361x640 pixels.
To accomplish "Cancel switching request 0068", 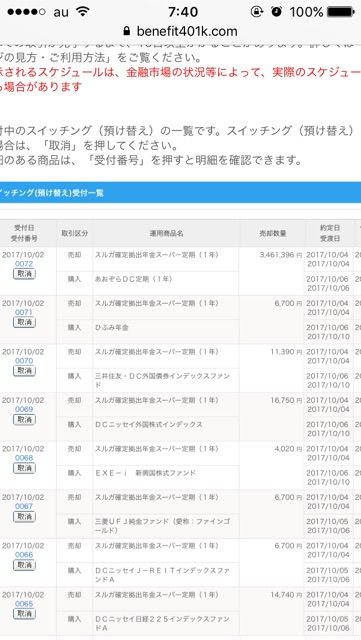I will tap(24, 468).
